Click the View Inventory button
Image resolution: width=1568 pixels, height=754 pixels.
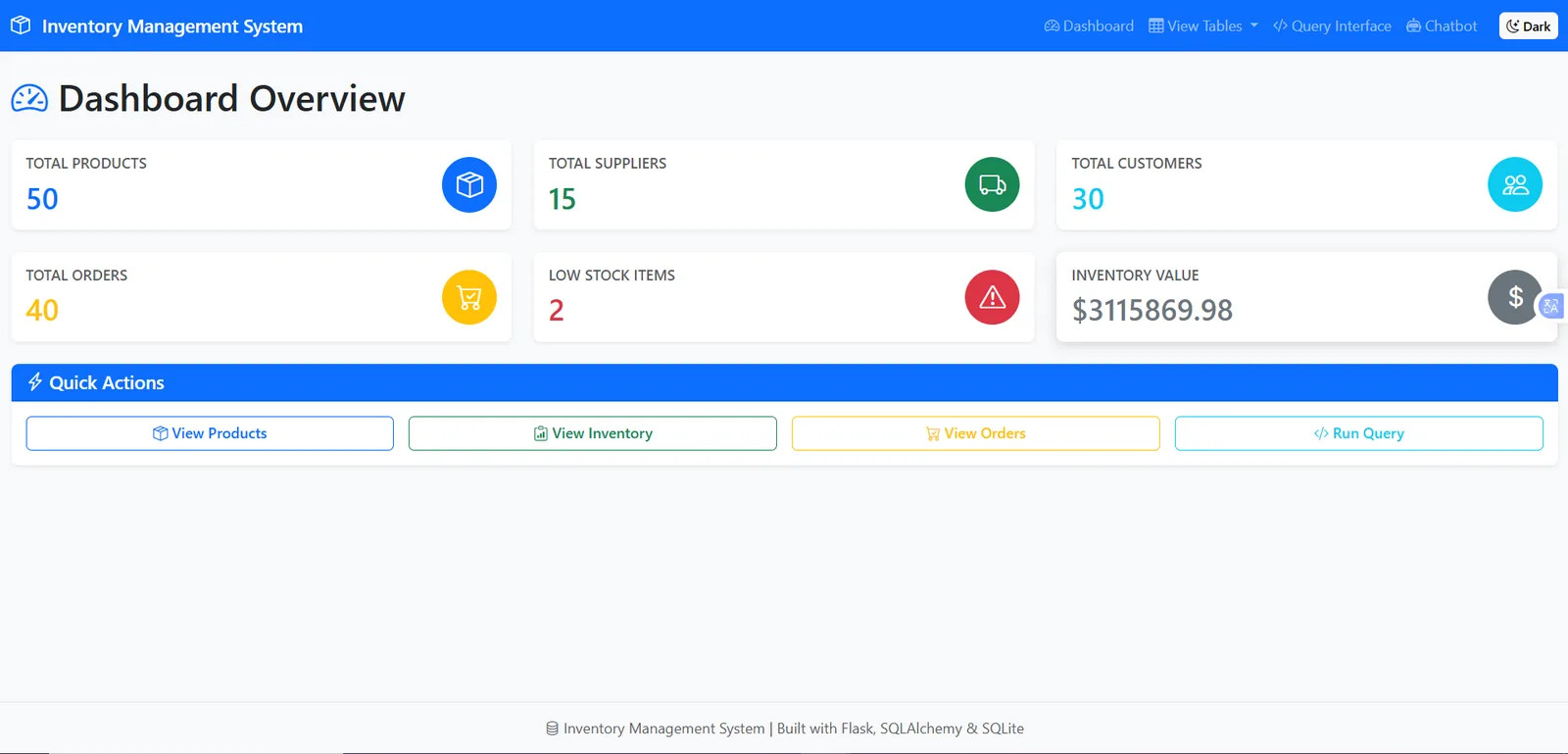[x=593, y=433]
